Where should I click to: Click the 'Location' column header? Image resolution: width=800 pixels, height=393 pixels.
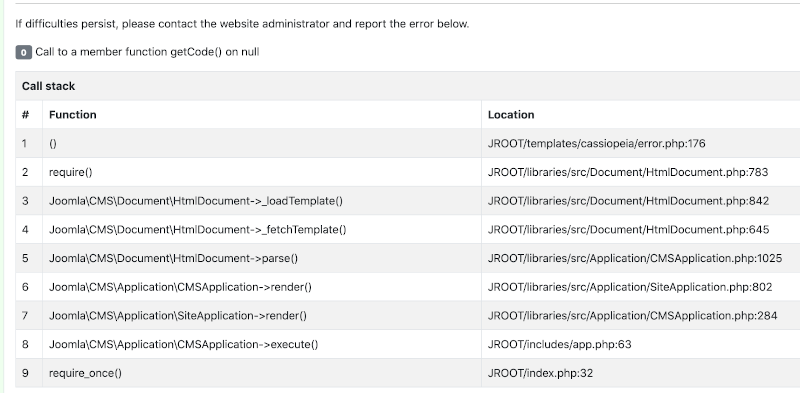click(511, 115)
